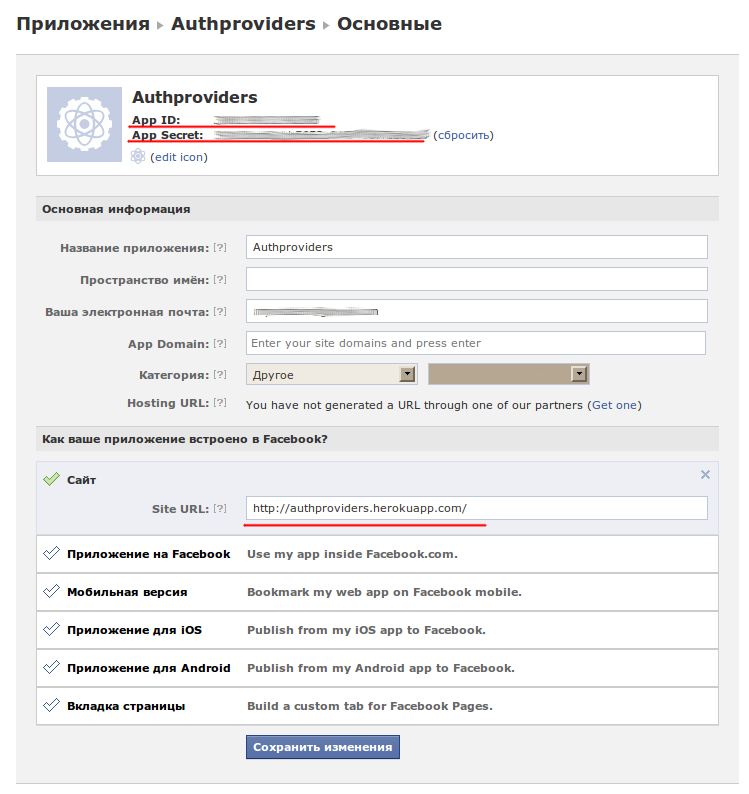Click checkmark icon for Вкладка страницы

(52, 706)
